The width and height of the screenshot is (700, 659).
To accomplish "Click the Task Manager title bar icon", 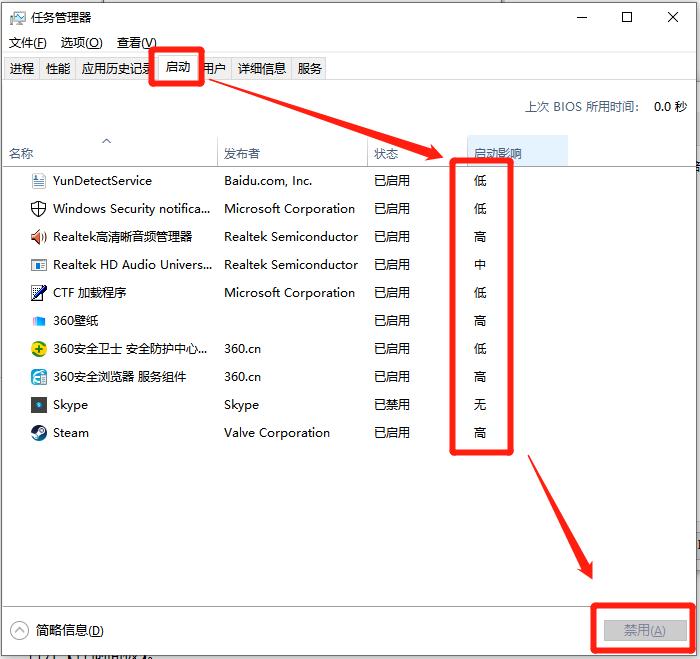I will pyautogui.click(x=18, y=18).
